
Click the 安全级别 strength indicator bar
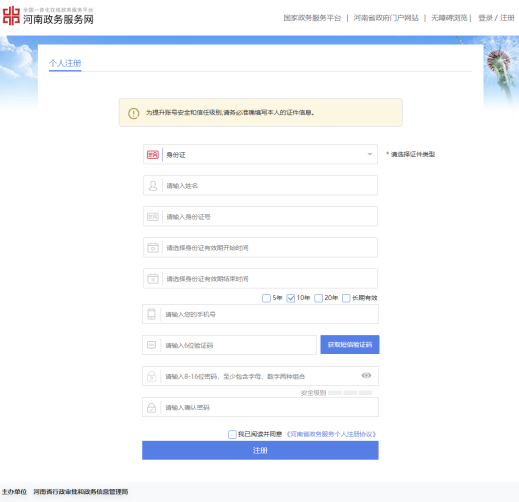pyautogui.click(x=350, y=393)
